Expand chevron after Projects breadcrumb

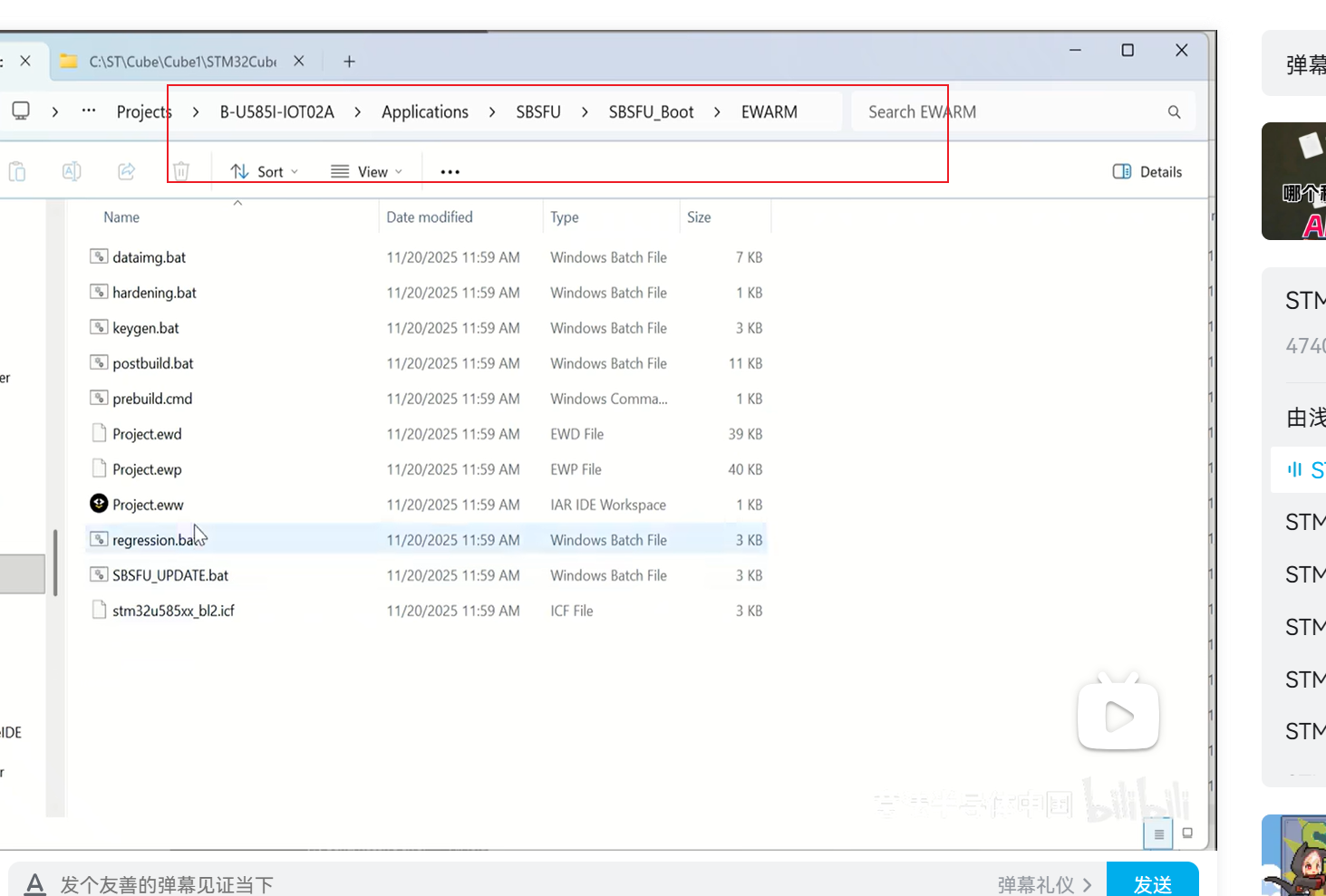coord(196,112)
